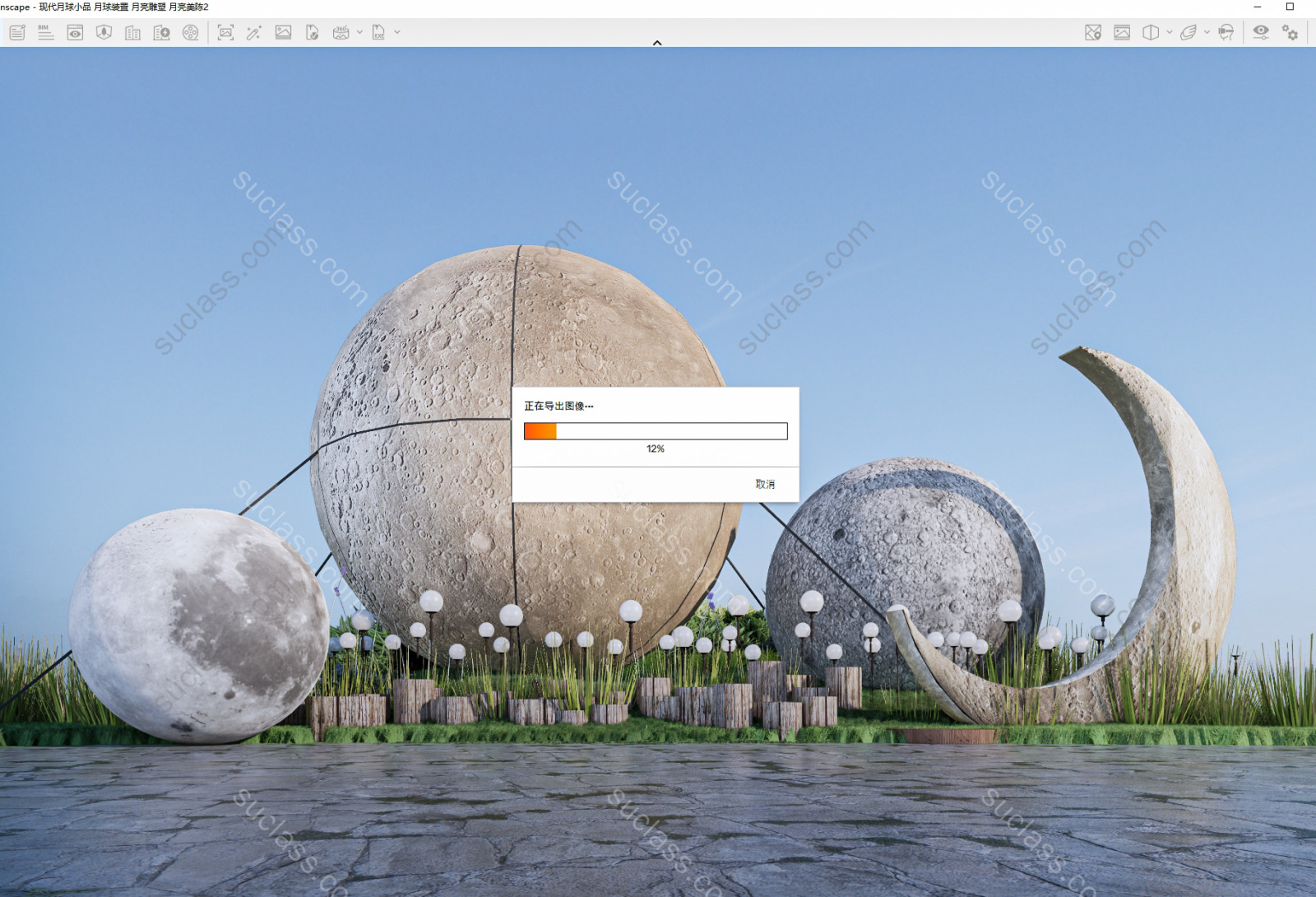The width and height of the screenshot is (1316, 897).
Task: Open the collaborative annotations panel
Action: [x=17, y=33]
